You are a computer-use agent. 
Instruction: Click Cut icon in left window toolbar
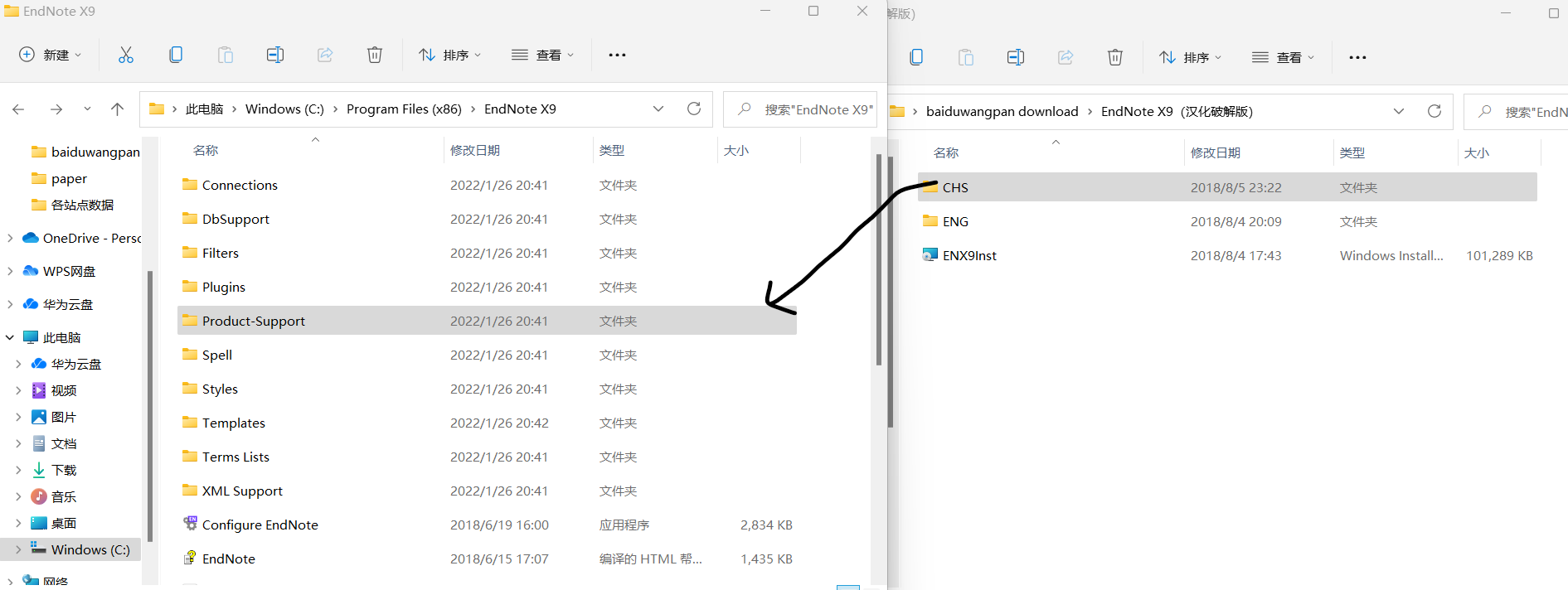(126, 55)
